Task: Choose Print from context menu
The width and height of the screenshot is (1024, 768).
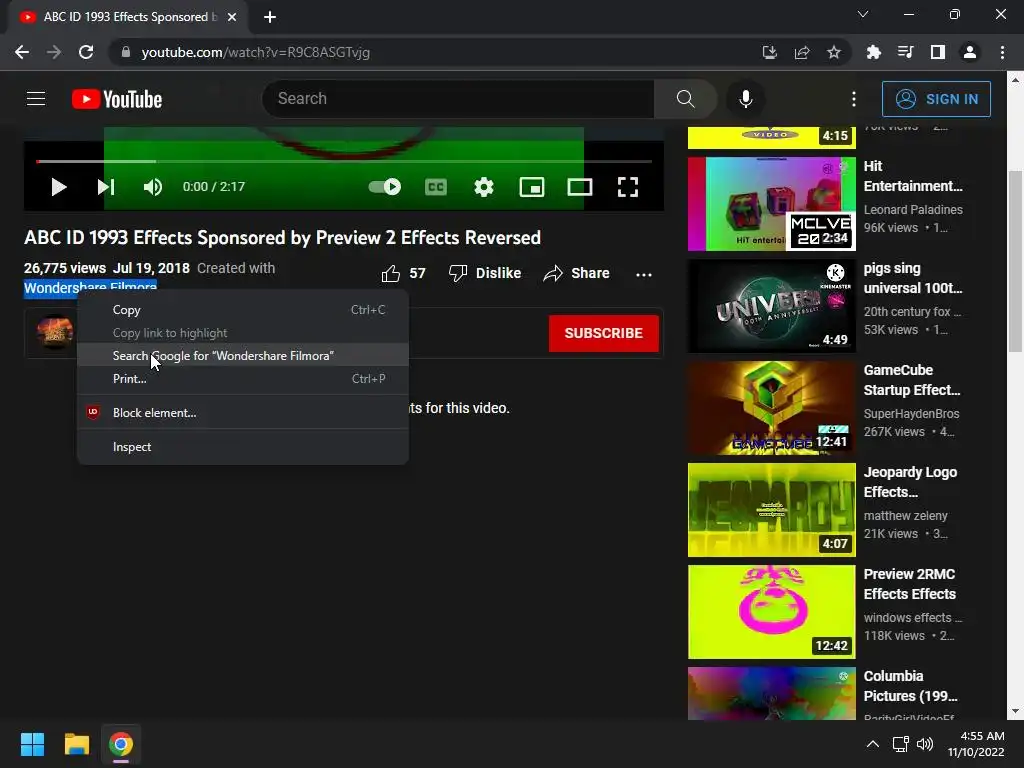Action: tap(243, 379)
